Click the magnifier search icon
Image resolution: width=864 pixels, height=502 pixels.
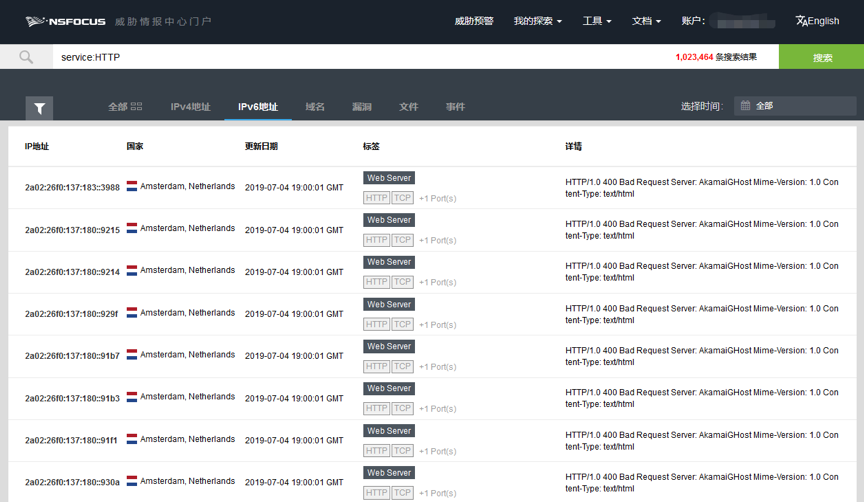(x=26, y=57)
